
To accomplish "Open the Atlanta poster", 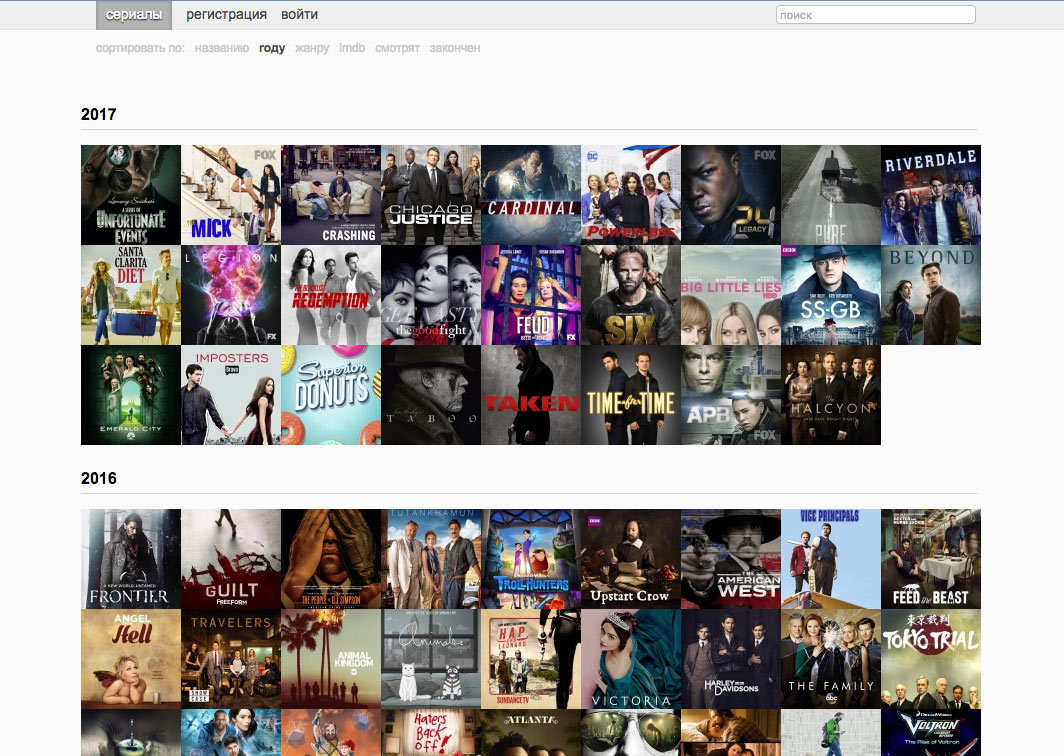I will coord(531,733).
